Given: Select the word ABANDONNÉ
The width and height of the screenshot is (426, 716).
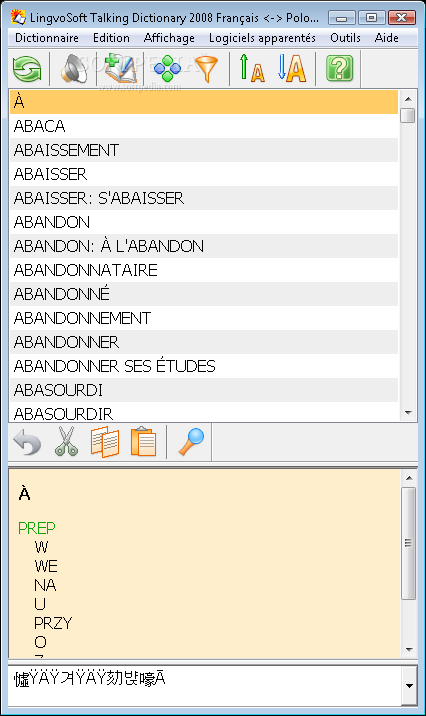Looking at the screenshot, I should (204, 294).
